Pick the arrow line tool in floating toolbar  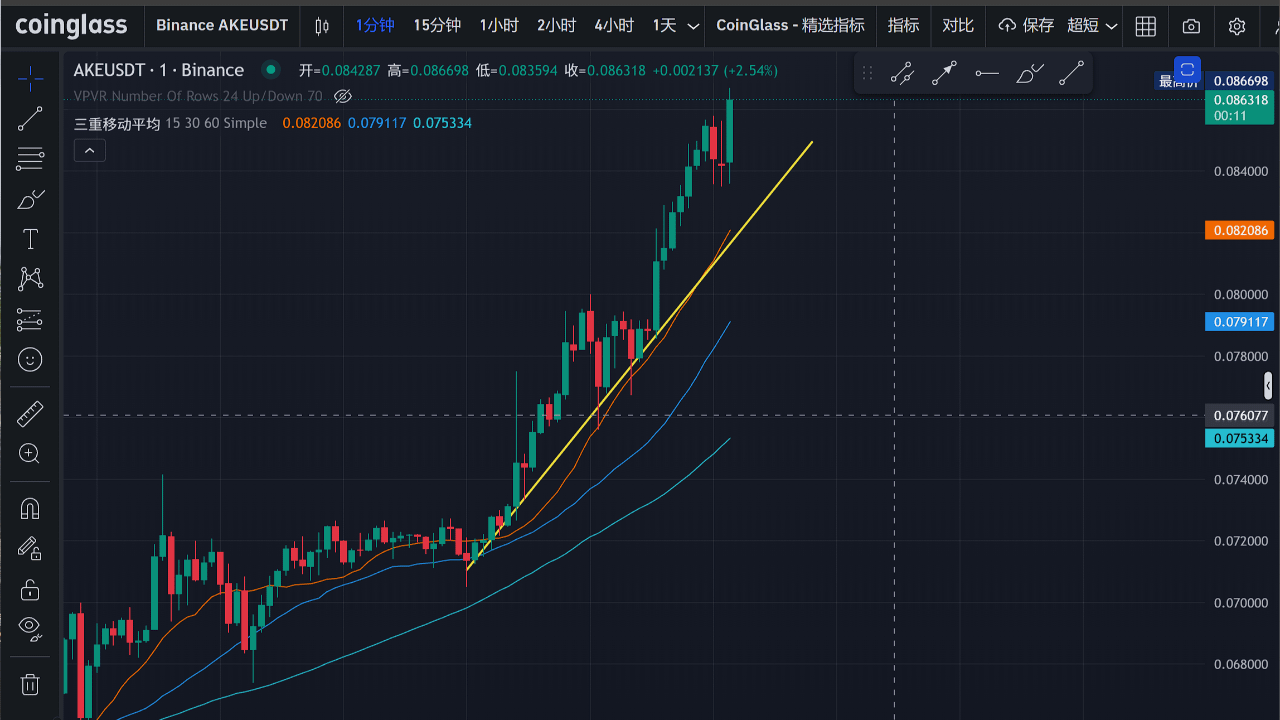(x=945, y=73)
